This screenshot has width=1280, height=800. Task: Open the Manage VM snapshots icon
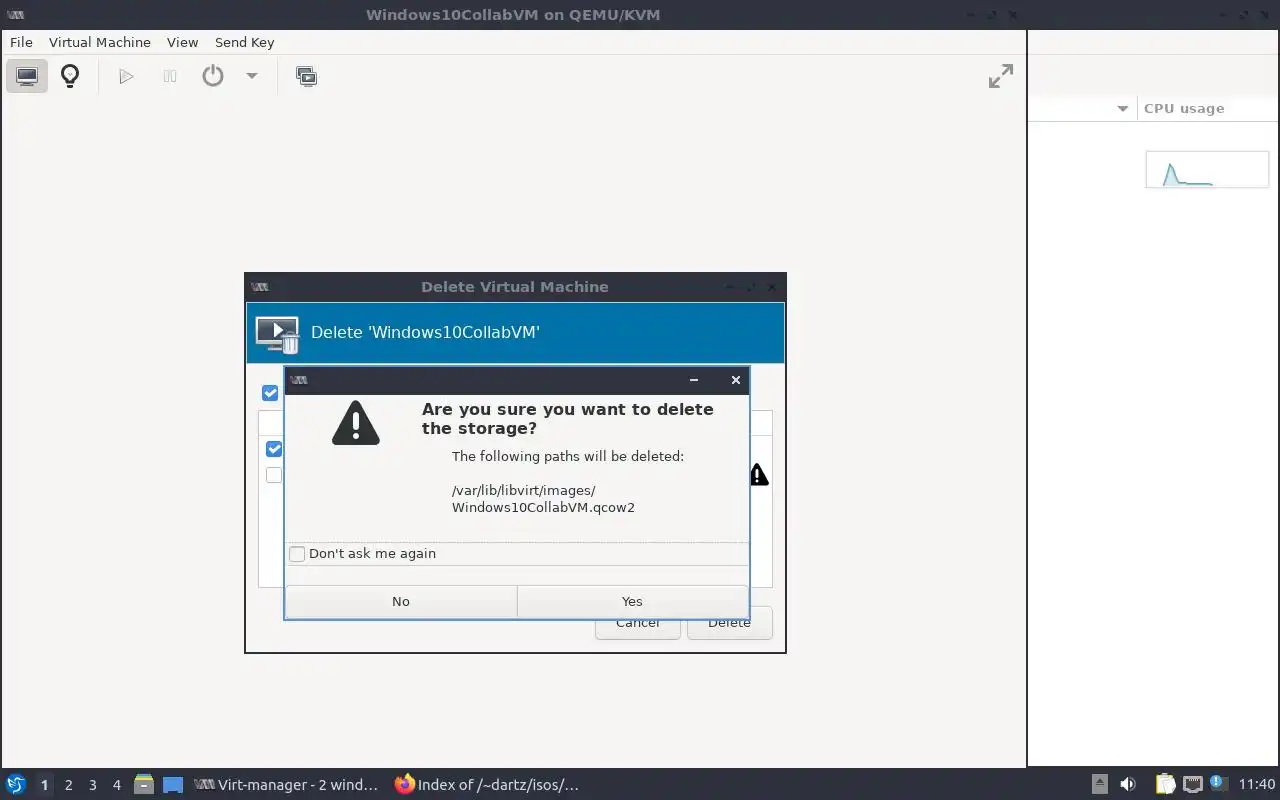307,76
